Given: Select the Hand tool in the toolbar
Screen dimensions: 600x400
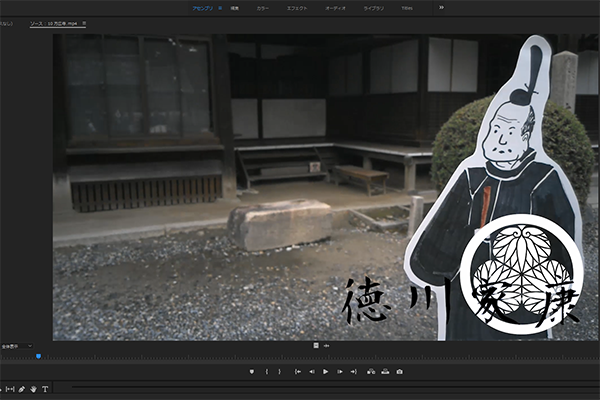Looking at the screenshot, I should click(33, 389).
